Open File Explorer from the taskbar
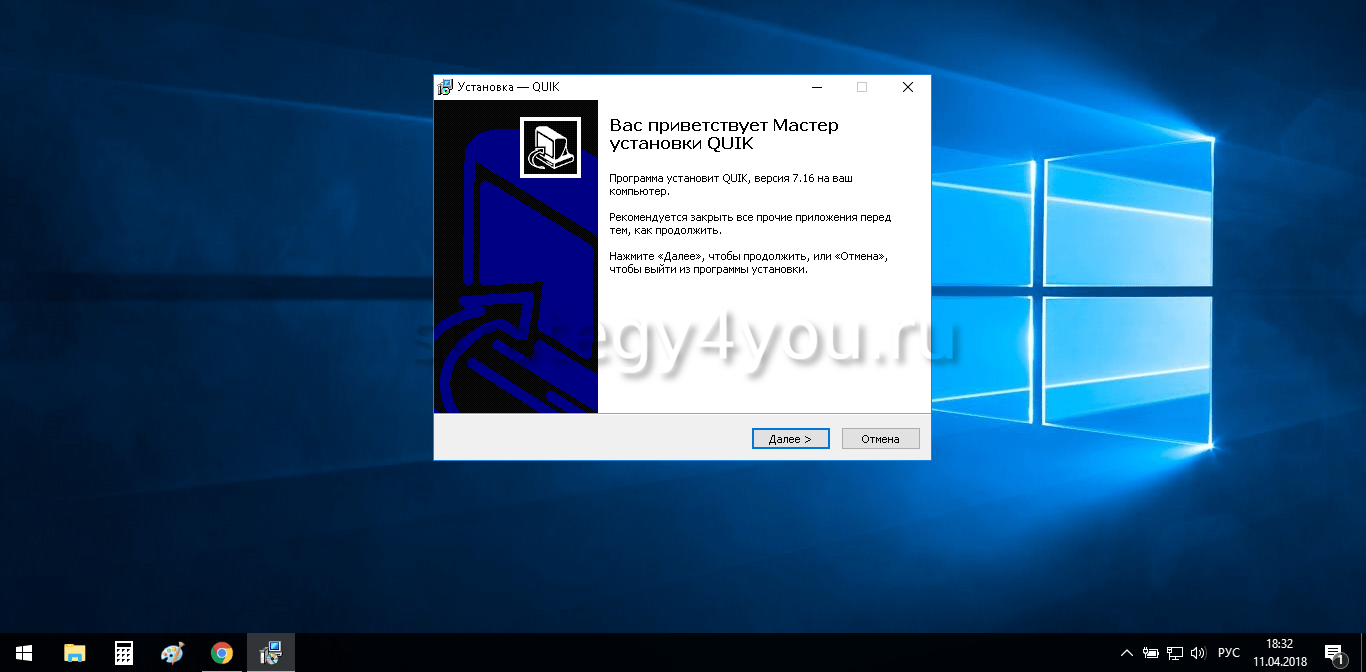Screen dimensions: 1366x672 (x=75, y=653)
